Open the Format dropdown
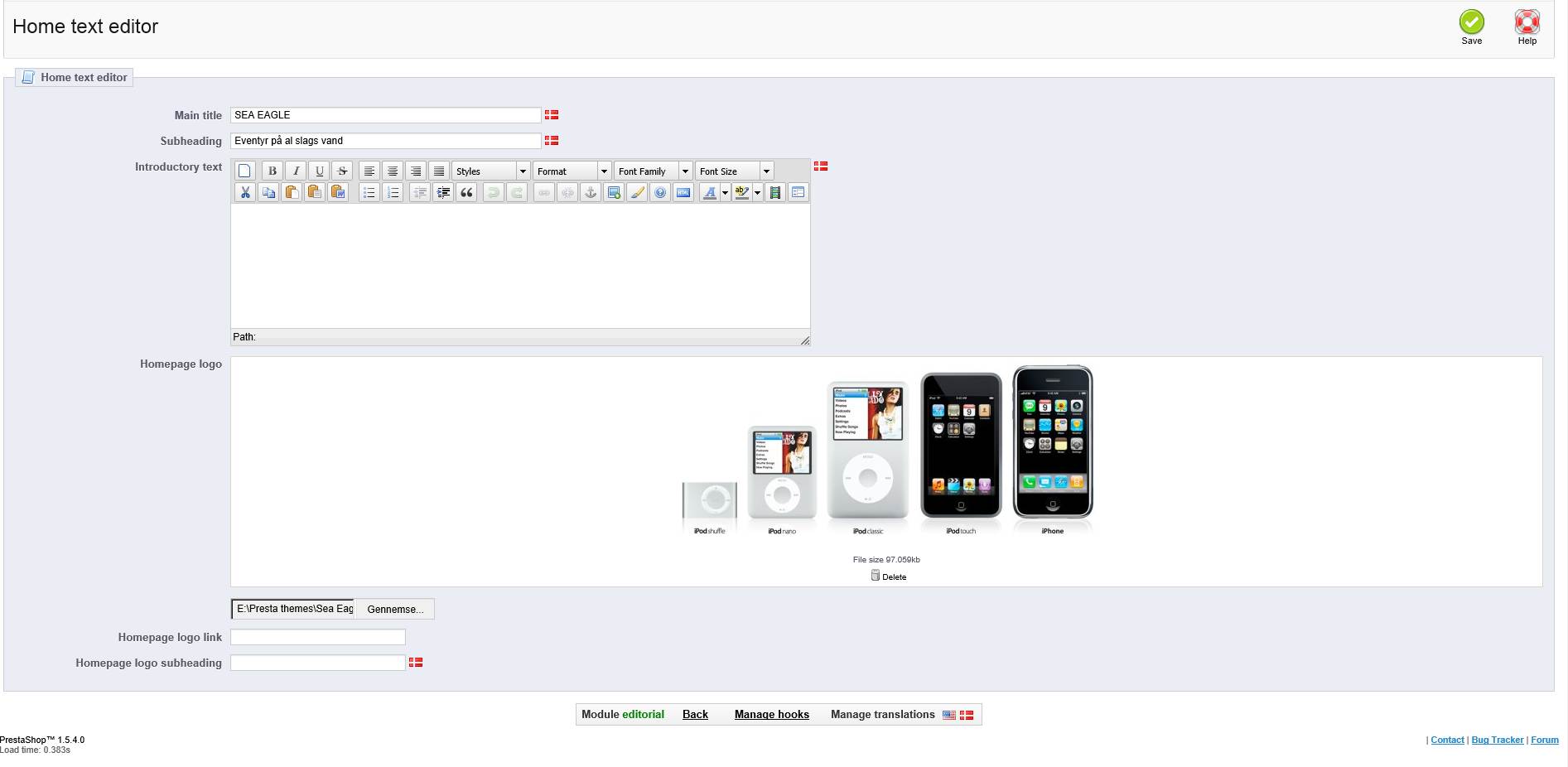The width and height of the screenshot is (1568, 767). click(572, 171)
